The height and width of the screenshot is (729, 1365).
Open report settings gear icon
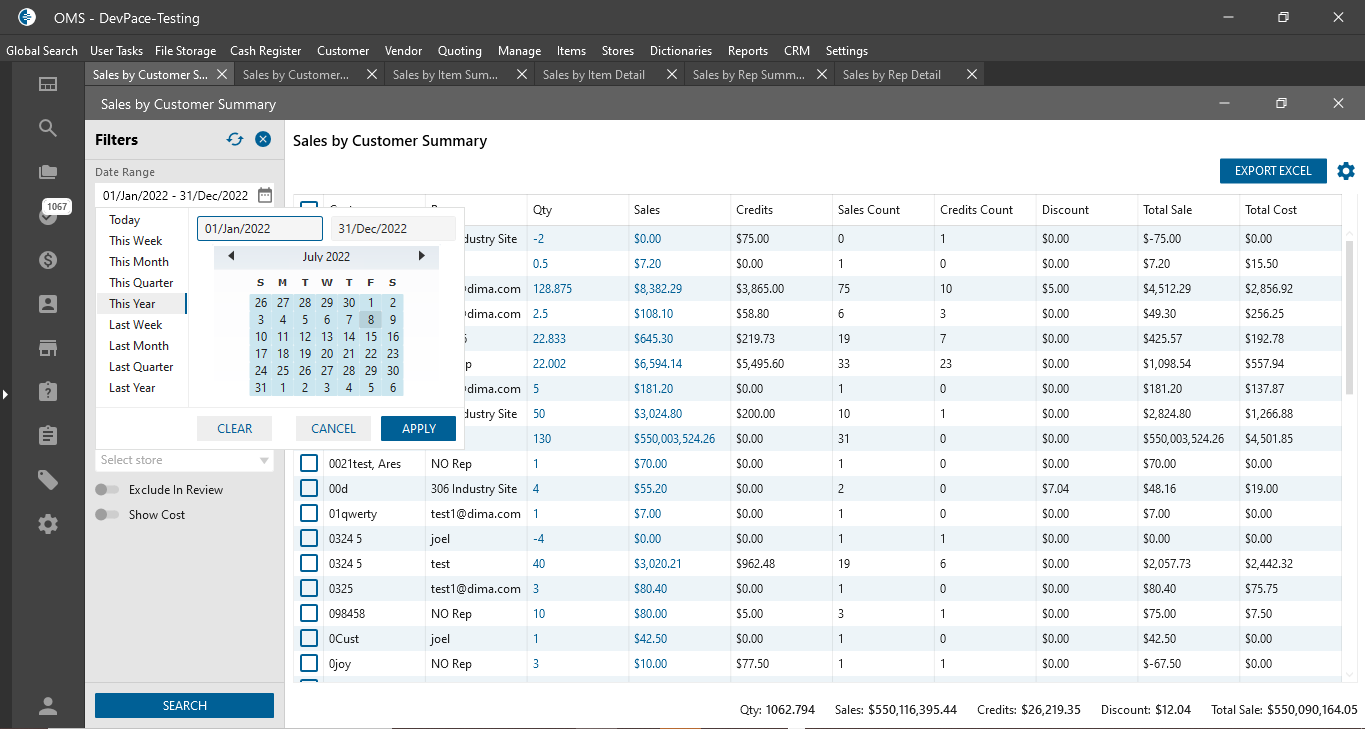click(1346, 171)
